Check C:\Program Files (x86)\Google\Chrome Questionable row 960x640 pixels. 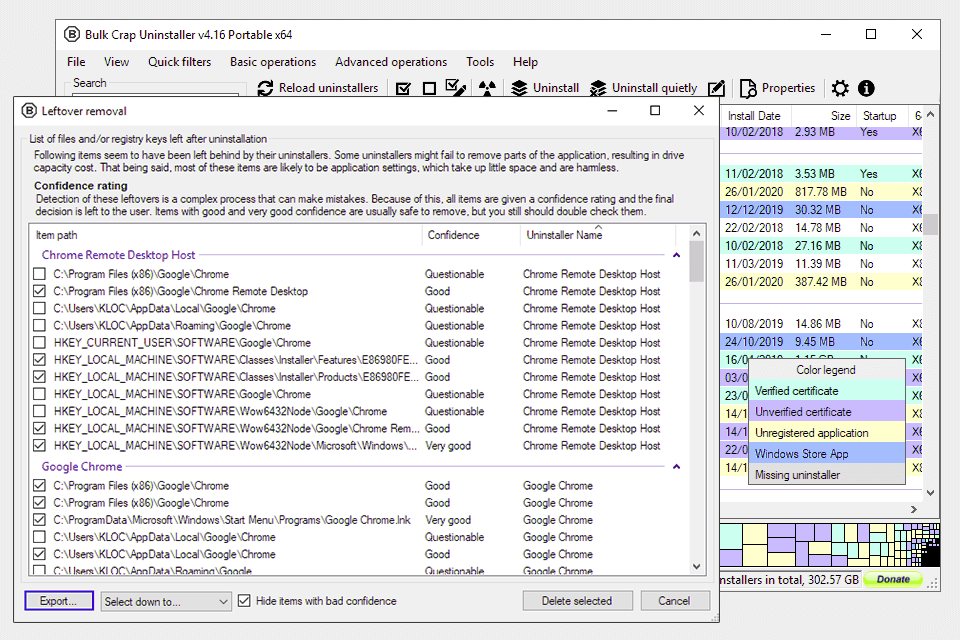point(39,274)
